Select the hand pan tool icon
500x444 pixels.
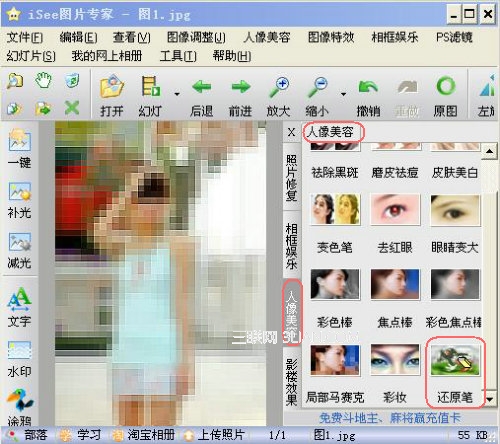tap(43, 80)
